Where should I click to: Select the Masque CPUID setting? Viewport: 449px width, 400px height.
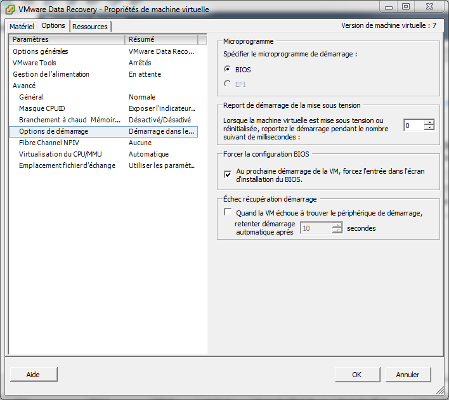click(x=103, y=108)
